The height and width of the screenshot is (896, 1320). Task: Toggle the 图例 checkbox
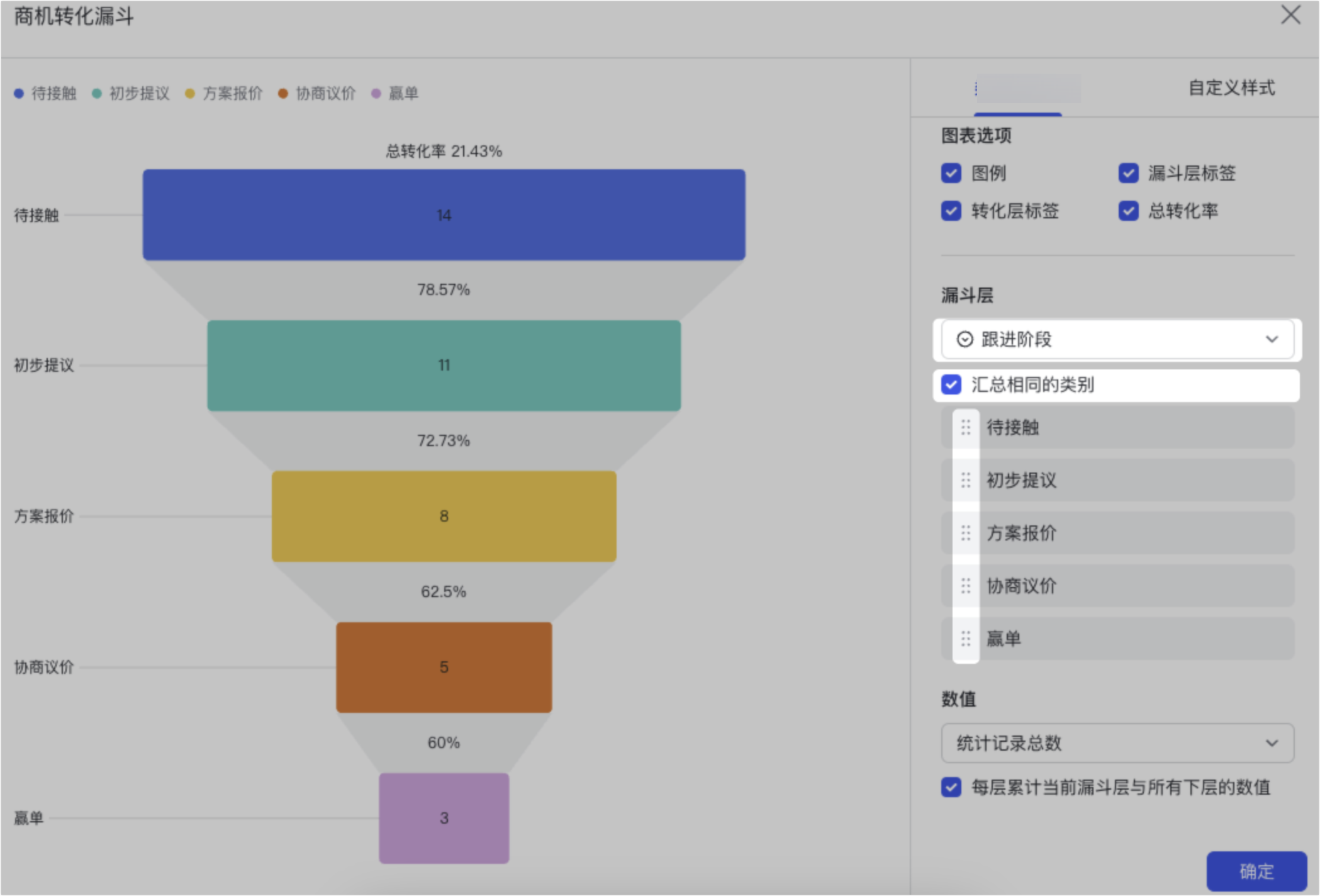pyautogui.click(x=951, y=174)
